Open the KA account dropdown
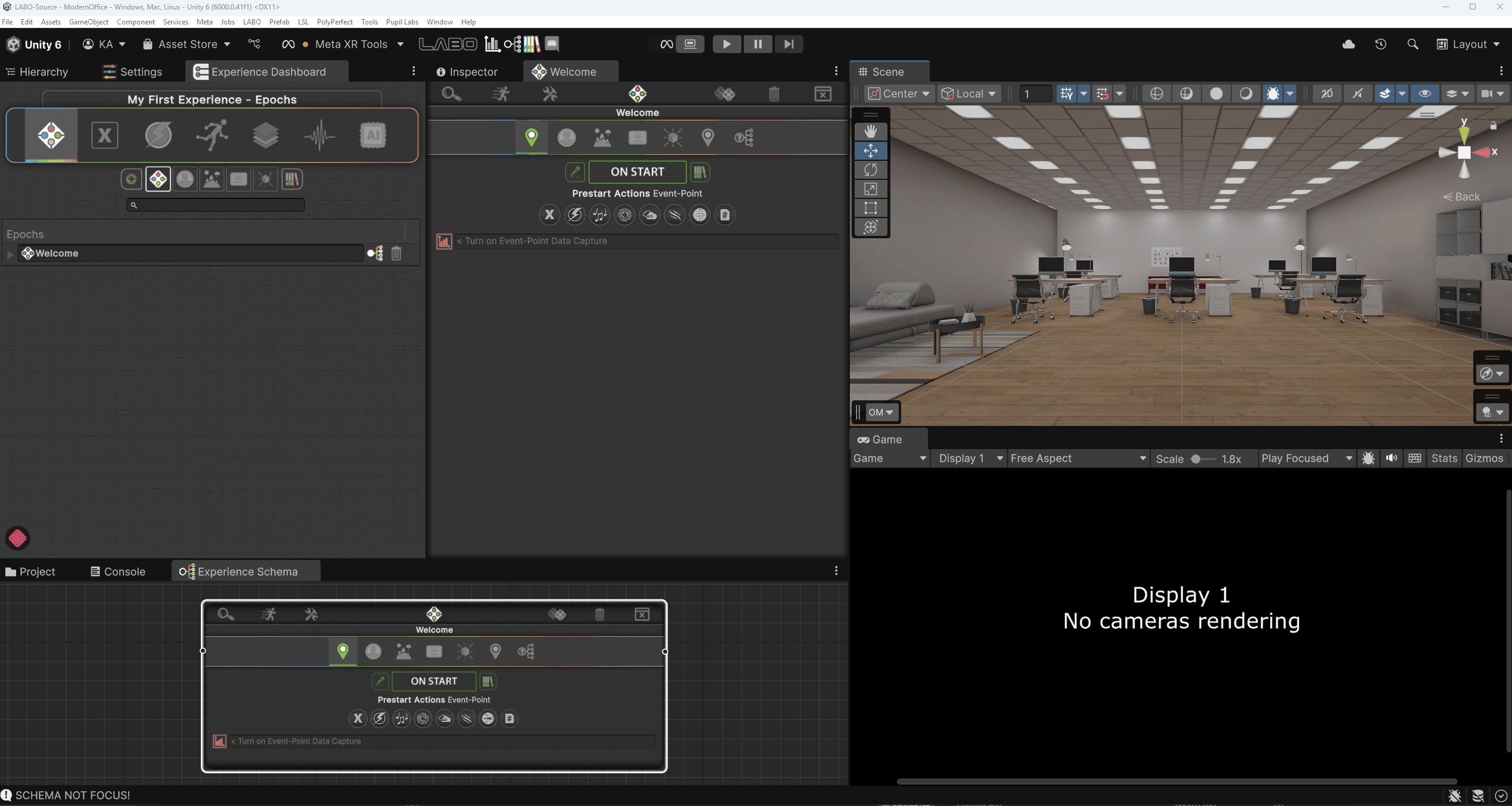The image size is (1512, 806). pyautogui.click(x=104, y=44)
